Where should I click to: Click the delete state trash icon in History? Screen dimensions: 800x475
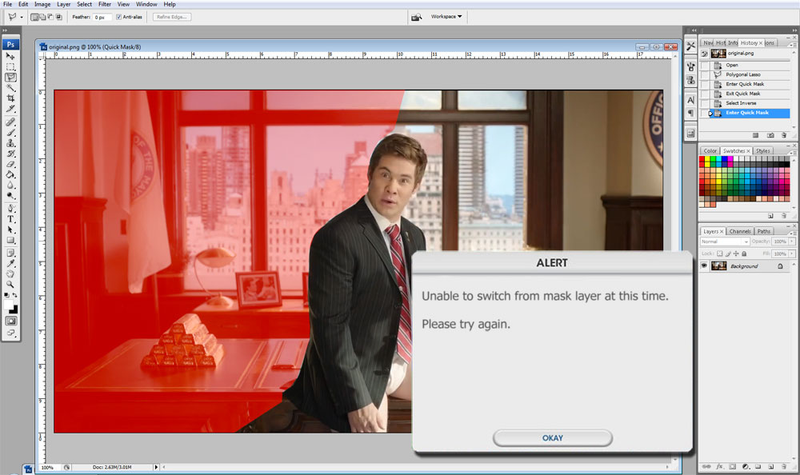pyautogui.click(x=784, y=135)
